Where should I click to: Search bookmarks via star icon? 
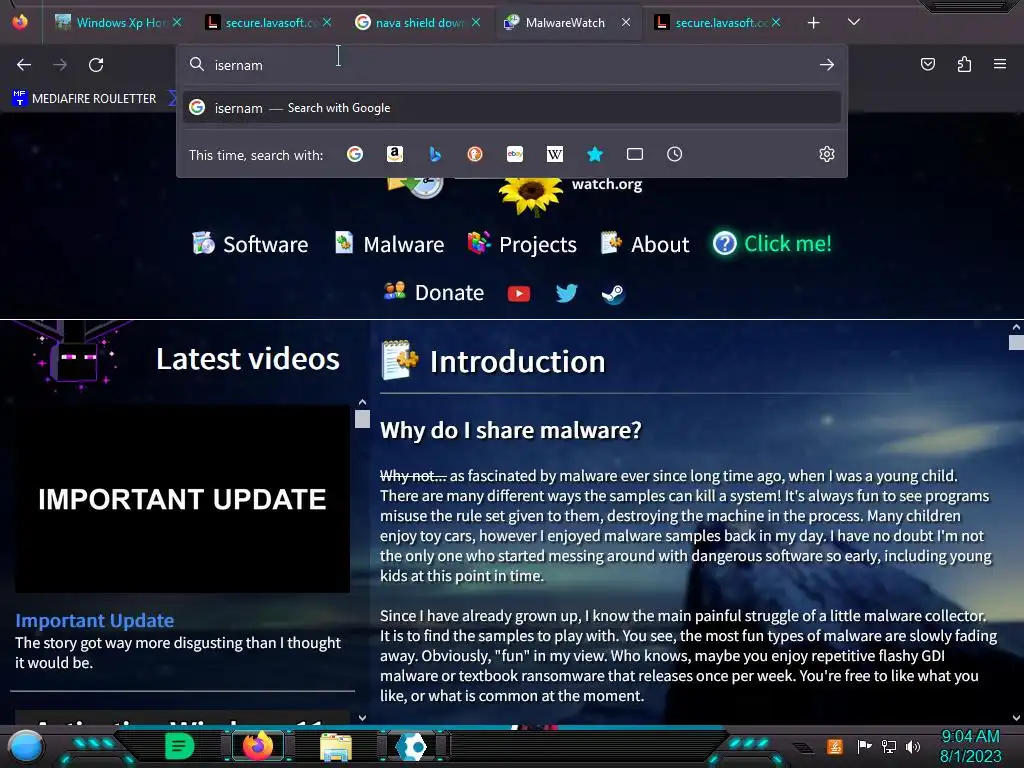594,154
